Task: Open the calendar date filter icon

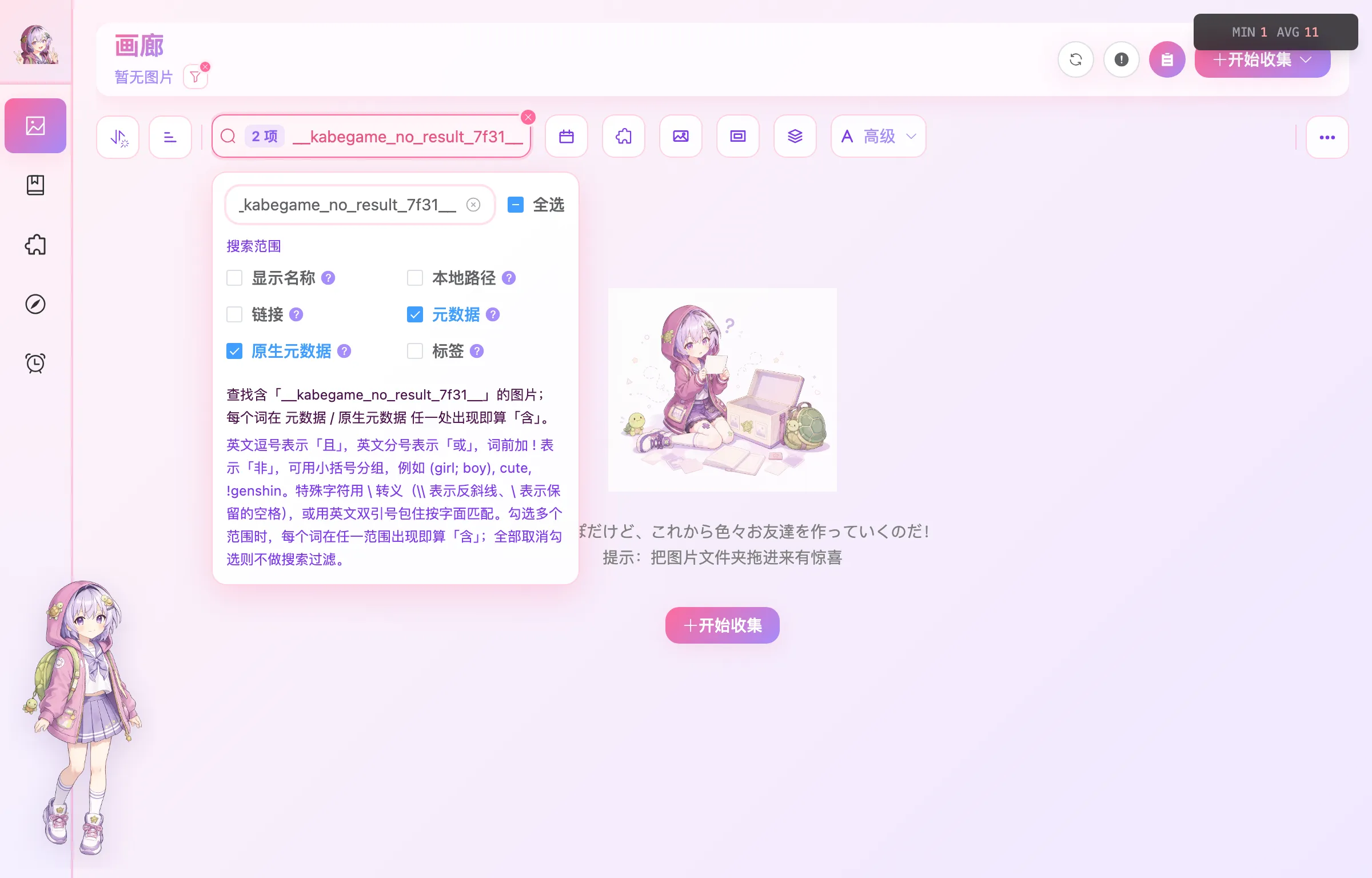Action: point(567,137)
